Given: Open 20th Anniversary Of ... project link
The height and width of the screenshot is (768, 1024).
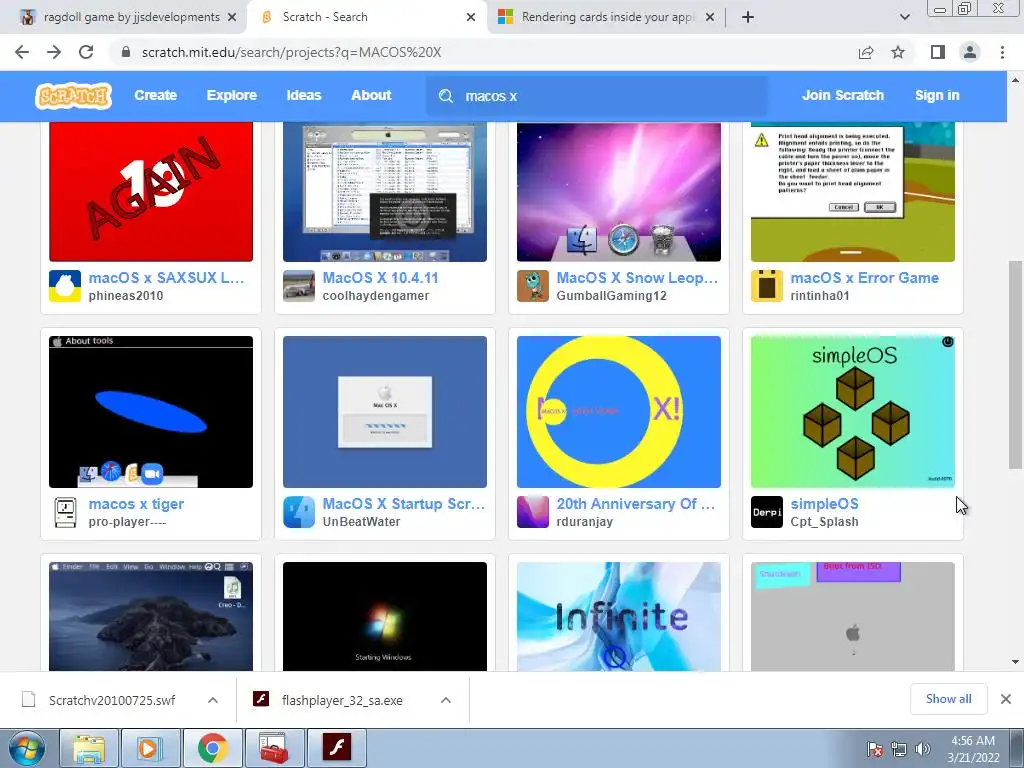Looking at the screenshot, I should coord(635,504).
